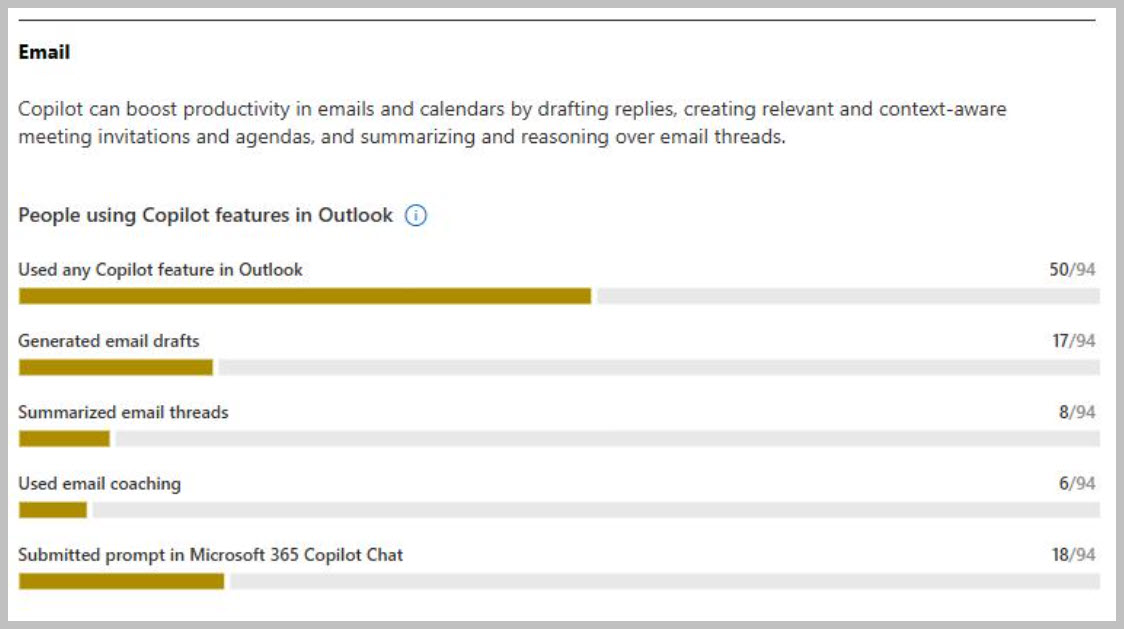The width and height of the screenshot is (1124, 629).
Task: Click the Copilot productivity description paragraph
Action: click(512, 123)
